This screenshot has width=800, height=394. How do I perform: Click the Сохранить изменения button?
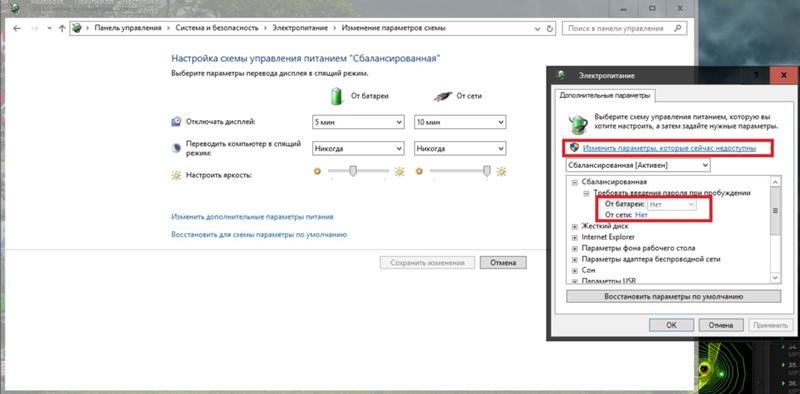tap(428, 263)
